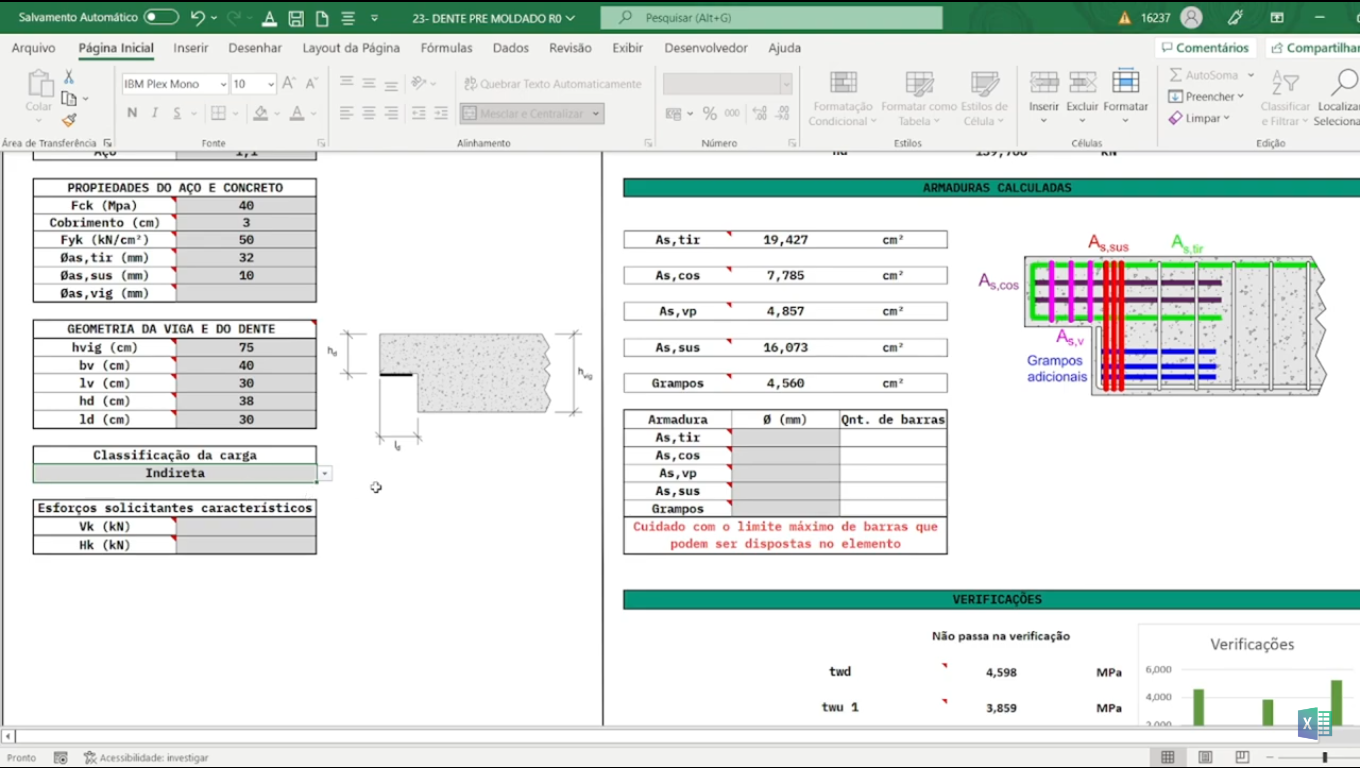This screenshot has height=768, width=1360.
Task: Switch to the Fórmulas ribbon tab
Action: click(446, 48)
